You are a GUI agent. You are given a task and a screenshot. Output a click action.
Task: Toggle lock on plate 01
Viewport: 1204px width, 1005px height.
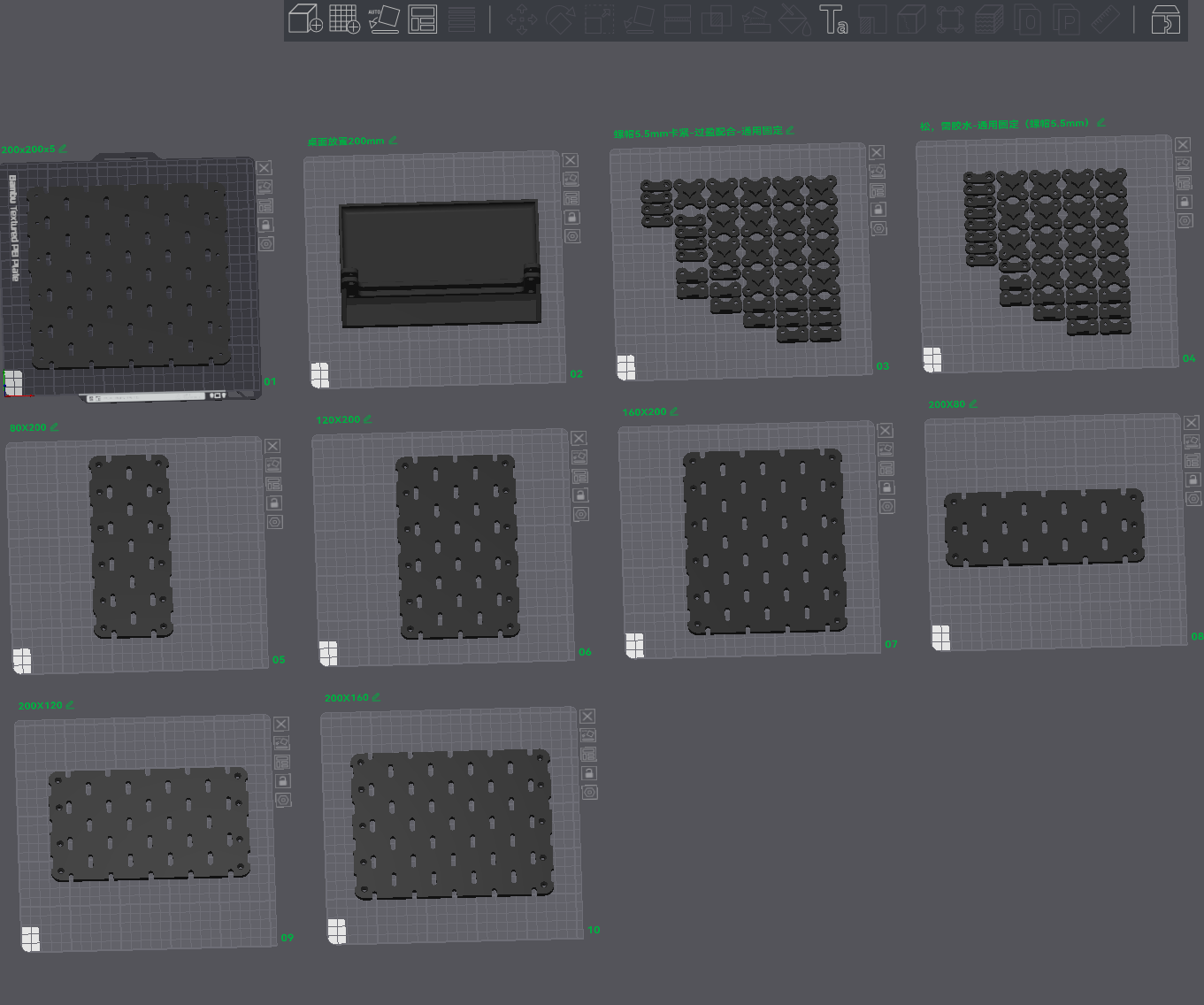[265, 225]
